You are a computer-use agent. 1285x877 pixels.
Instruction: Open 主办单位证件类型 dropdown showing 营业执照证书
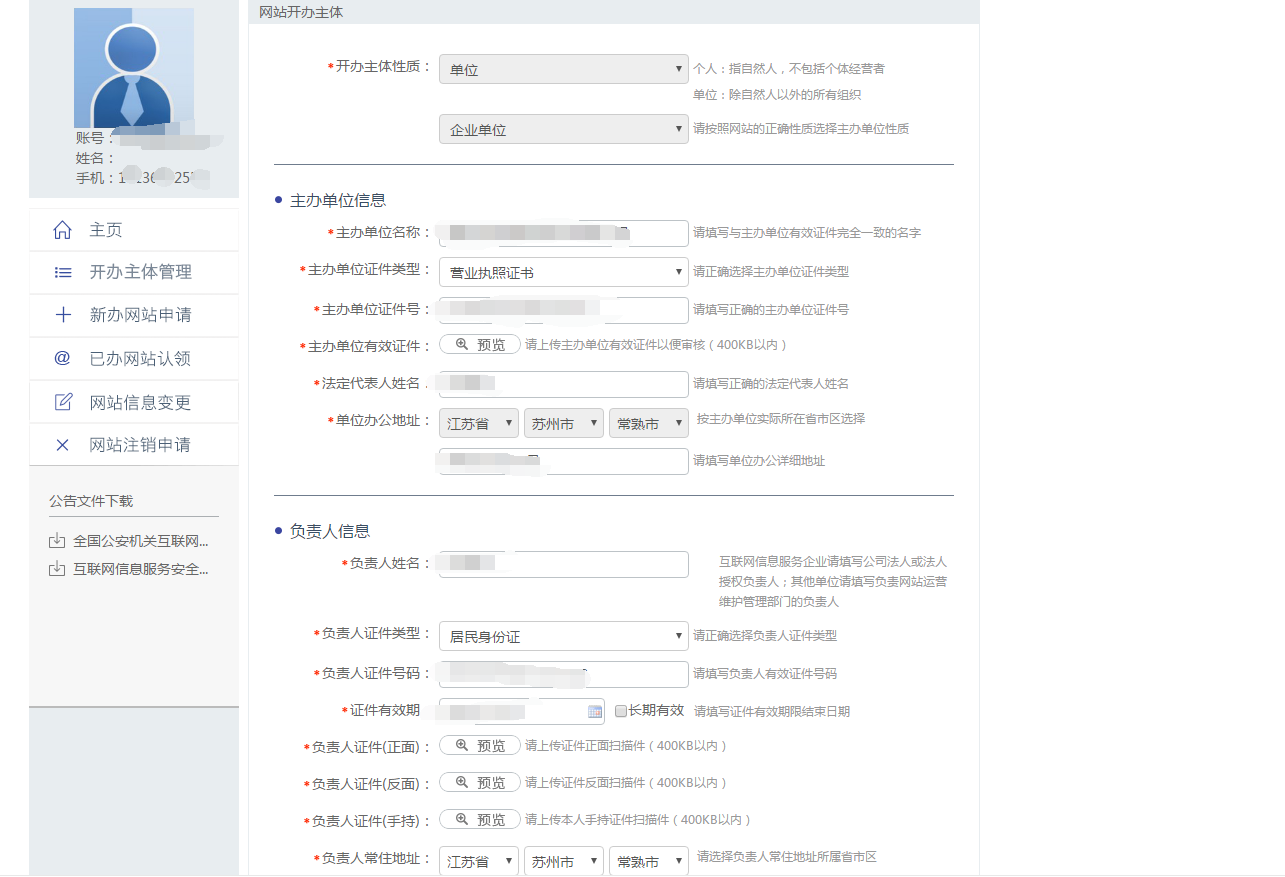(x=563, y=272)
